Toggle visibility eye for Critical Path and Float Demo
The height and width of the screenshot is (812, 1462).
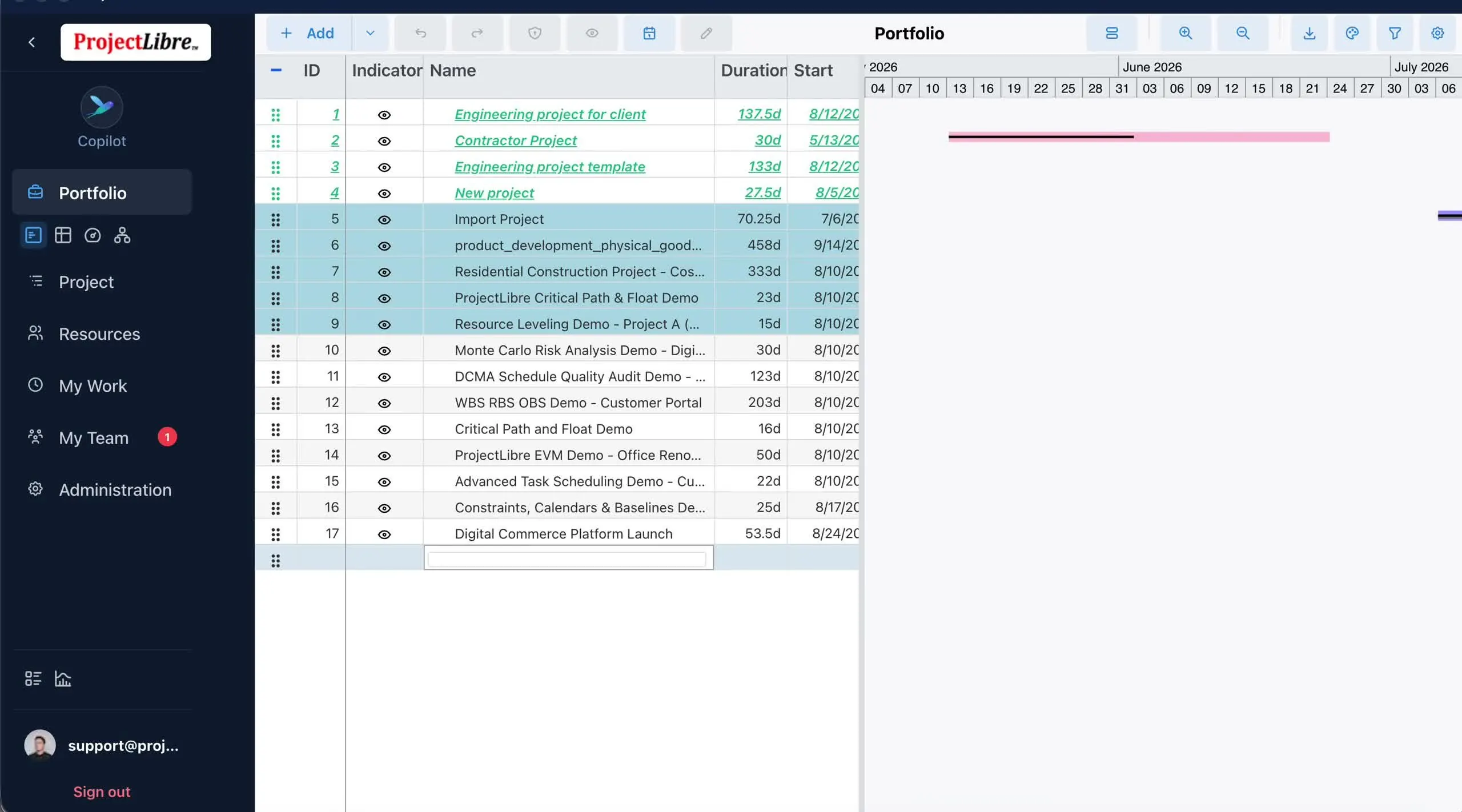[x=384, y=429]
